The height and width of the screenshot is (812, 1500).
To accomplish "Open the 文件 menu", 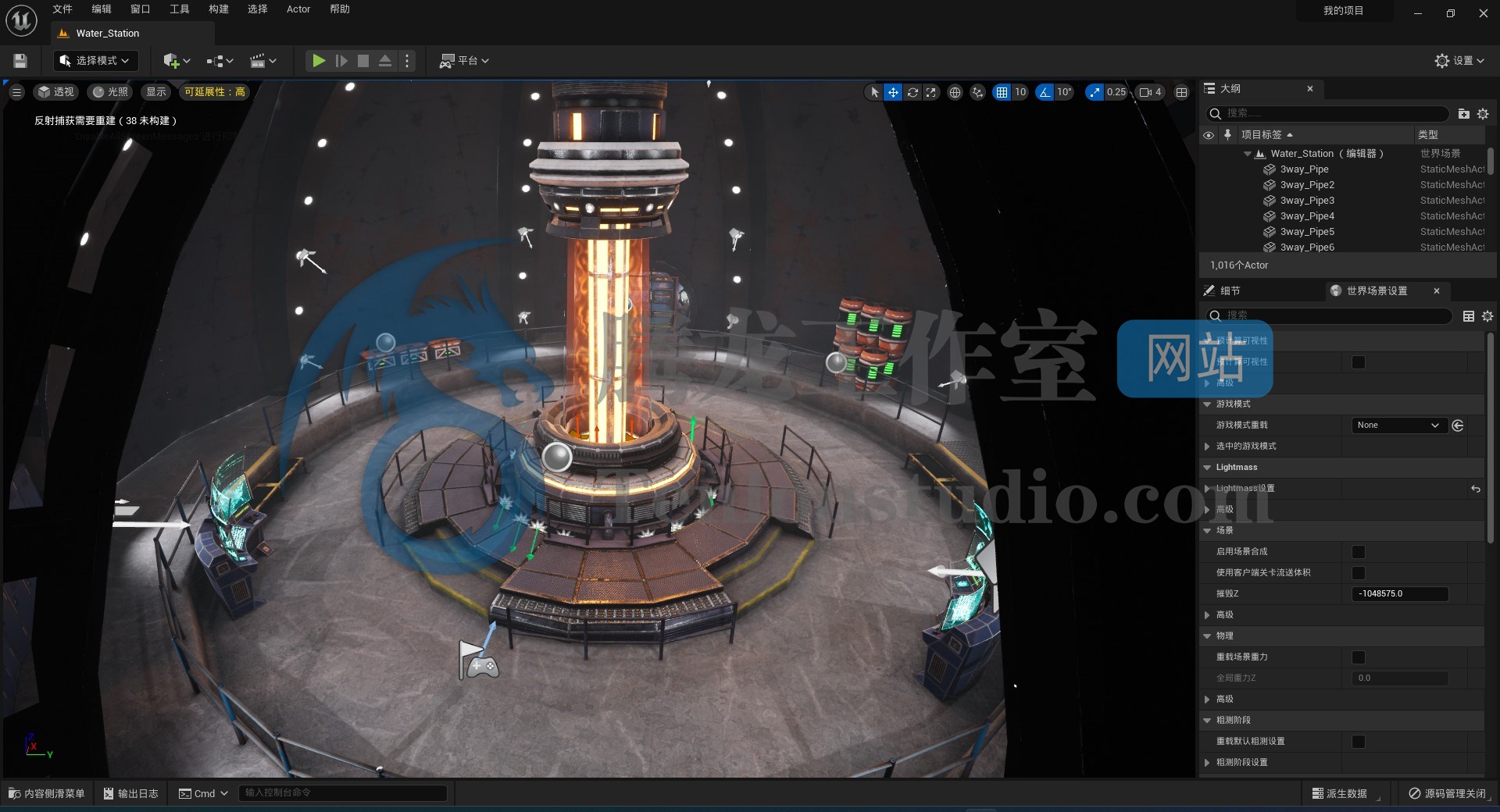I will (x=62, y=9).
